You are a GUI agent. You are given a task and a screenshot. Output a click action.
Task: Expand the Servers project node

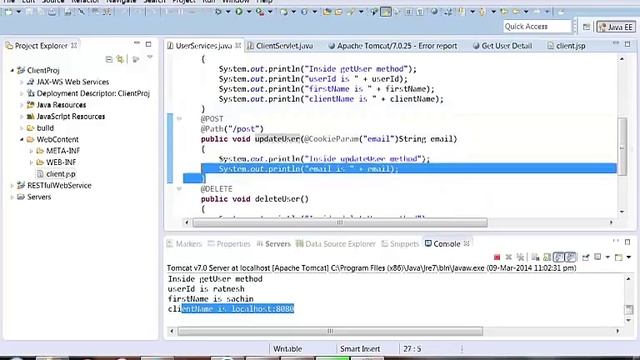click(x=12, y=197)
